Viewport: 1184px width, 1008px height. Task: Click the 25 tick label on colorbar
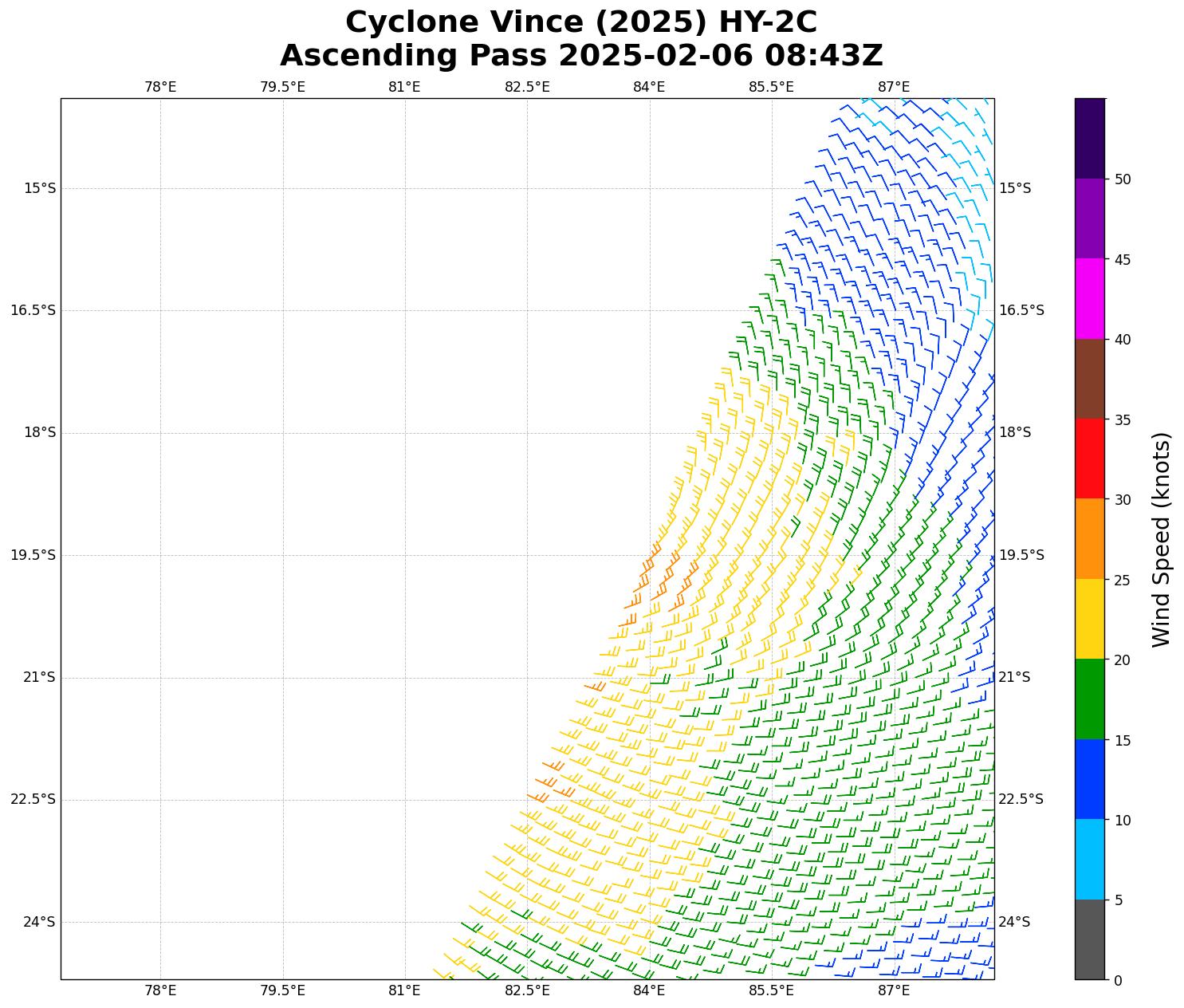pos(1123,580)
